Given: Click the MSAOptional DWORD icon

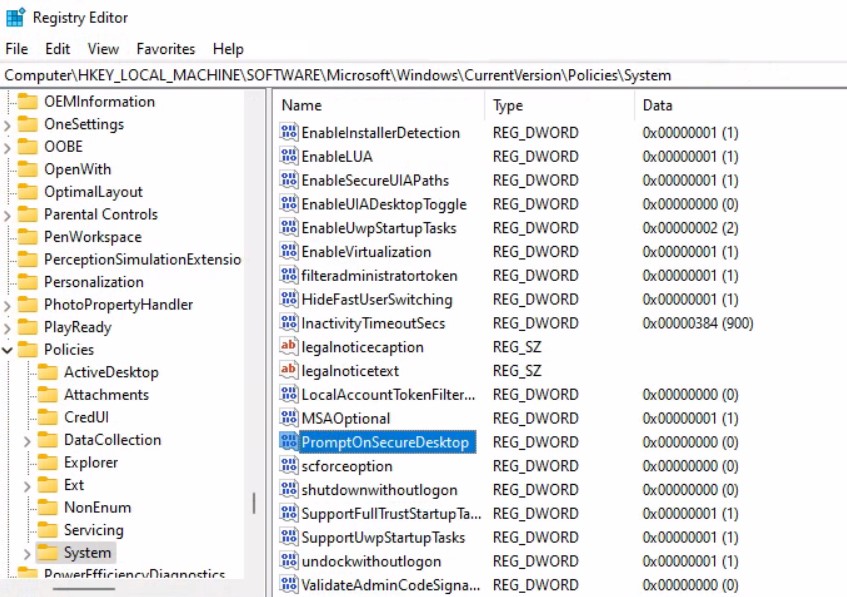Looking at the screenshot, I should tap(289, 418).
